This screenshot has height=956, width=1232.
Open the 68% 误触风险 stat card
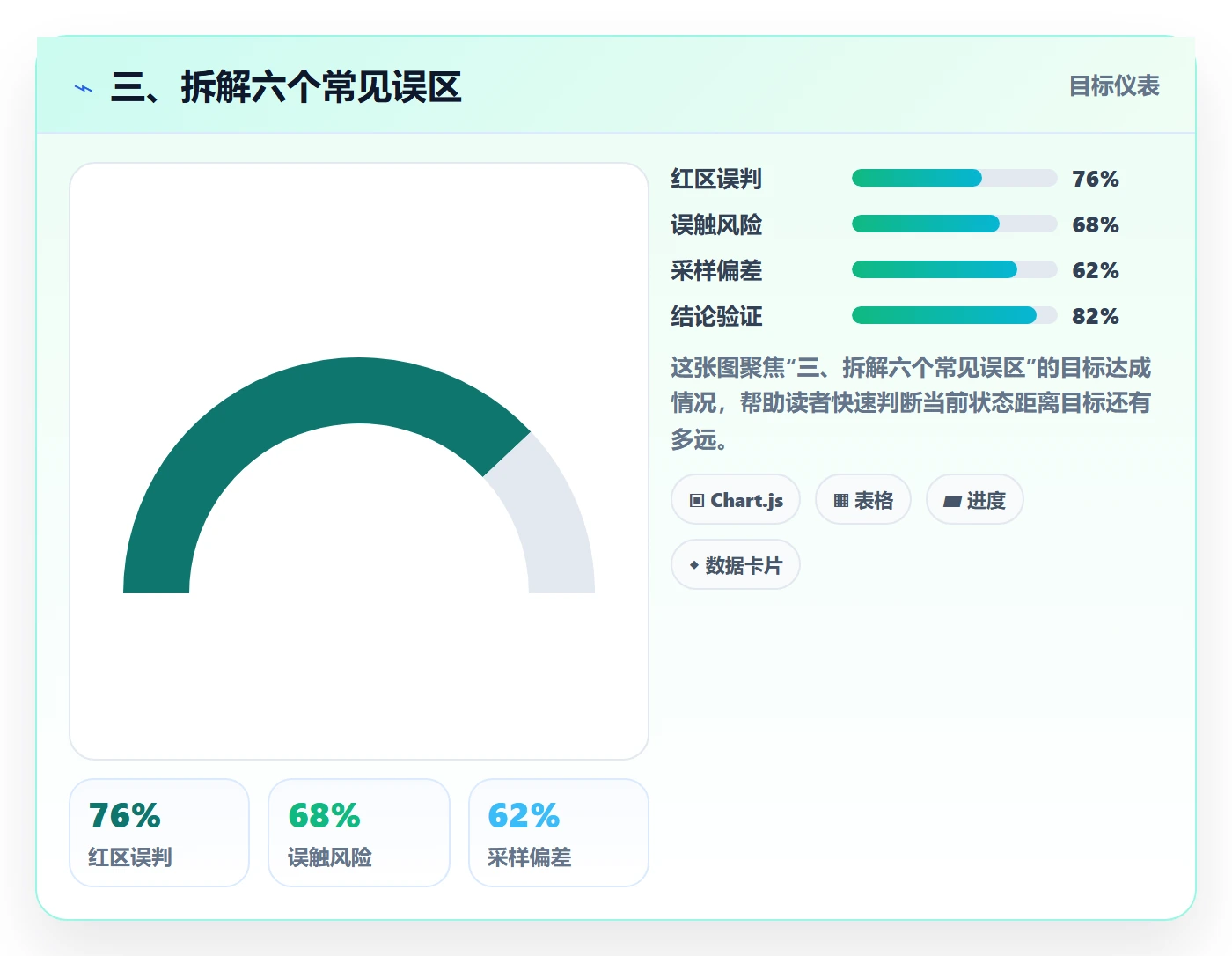[359, 833]
